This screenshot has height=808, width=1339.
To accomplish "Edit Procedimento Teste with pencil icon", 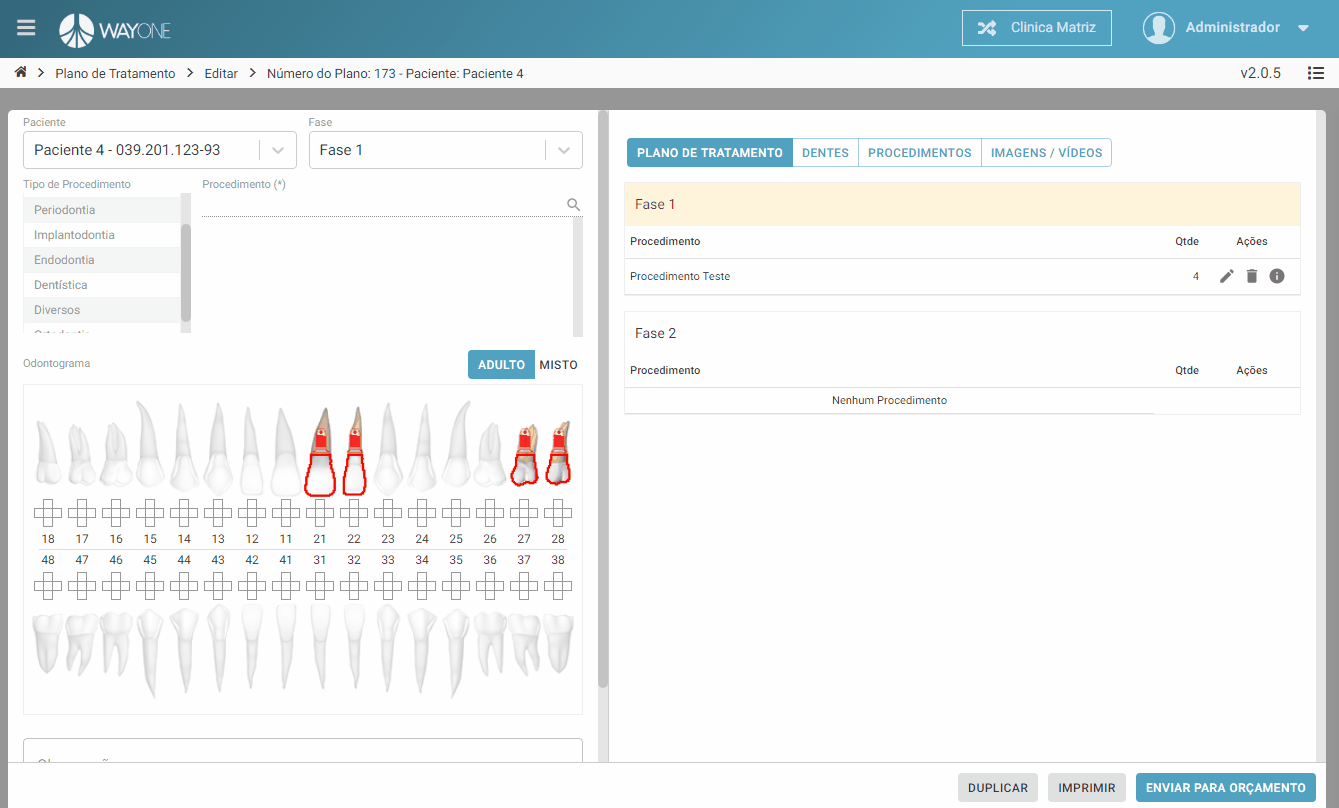I will (x=1227, y=276).
